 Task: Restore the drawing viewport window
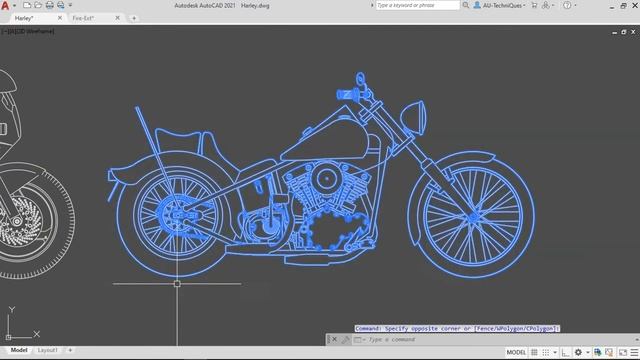(x=624, y=32)
